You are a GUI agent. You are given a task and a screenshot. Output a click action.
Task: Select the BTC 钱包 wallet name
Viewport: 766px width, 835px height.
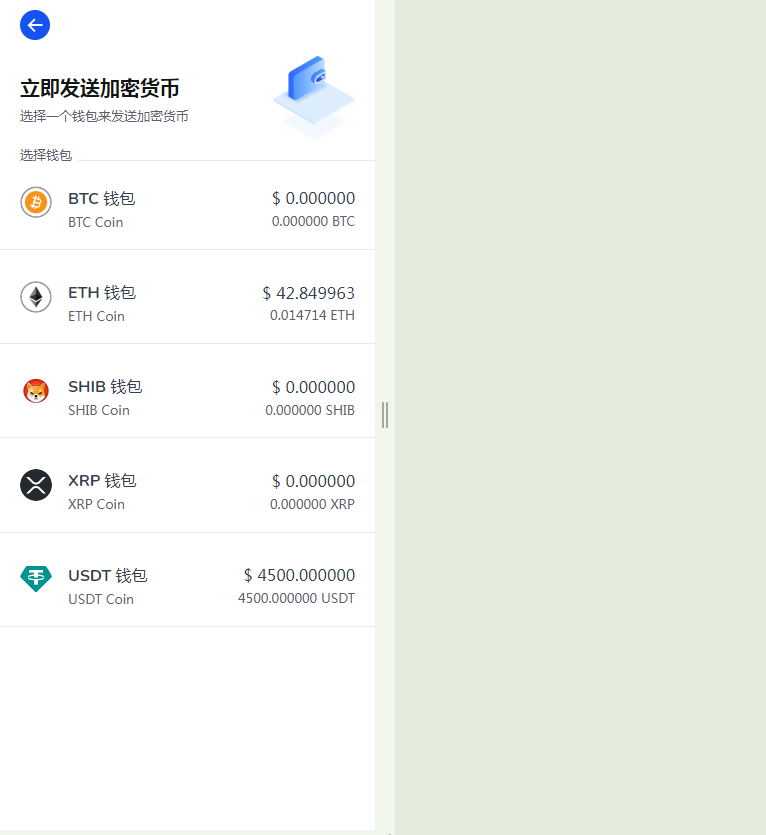click(x=102, y=199)
